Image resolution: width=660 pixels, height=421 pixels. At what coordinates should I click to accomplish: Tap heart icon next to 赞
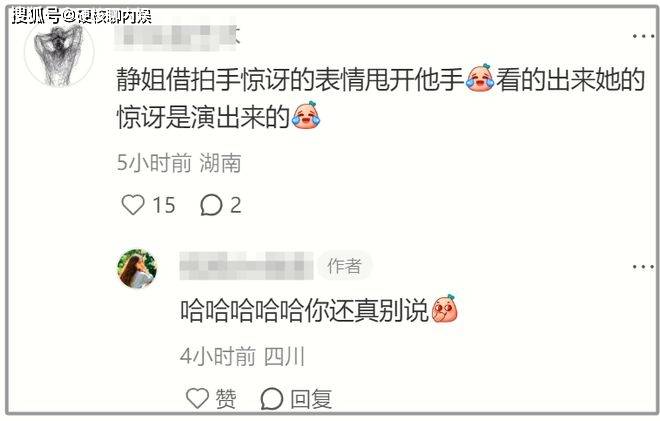[197, 398]
